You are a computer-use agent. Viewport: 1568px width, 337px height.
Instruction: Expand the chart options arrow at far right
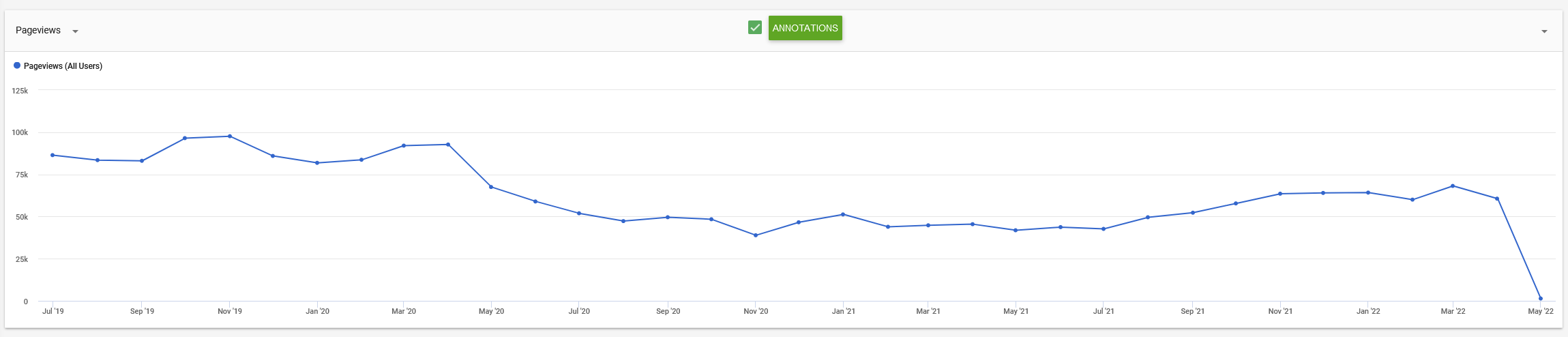point(1544,31)
